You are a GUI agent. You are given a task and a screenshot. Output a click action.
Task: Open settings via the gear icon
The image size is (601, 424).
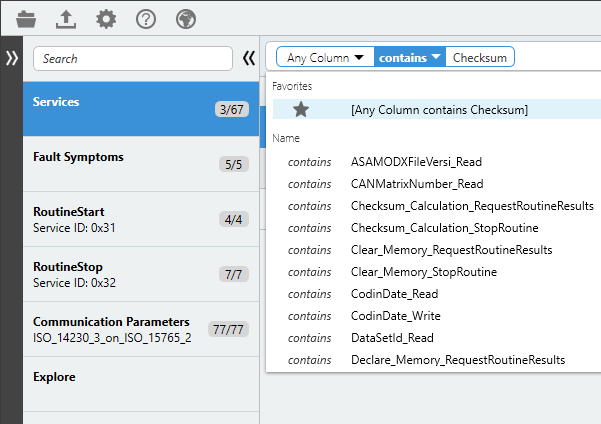click(106, 19)
